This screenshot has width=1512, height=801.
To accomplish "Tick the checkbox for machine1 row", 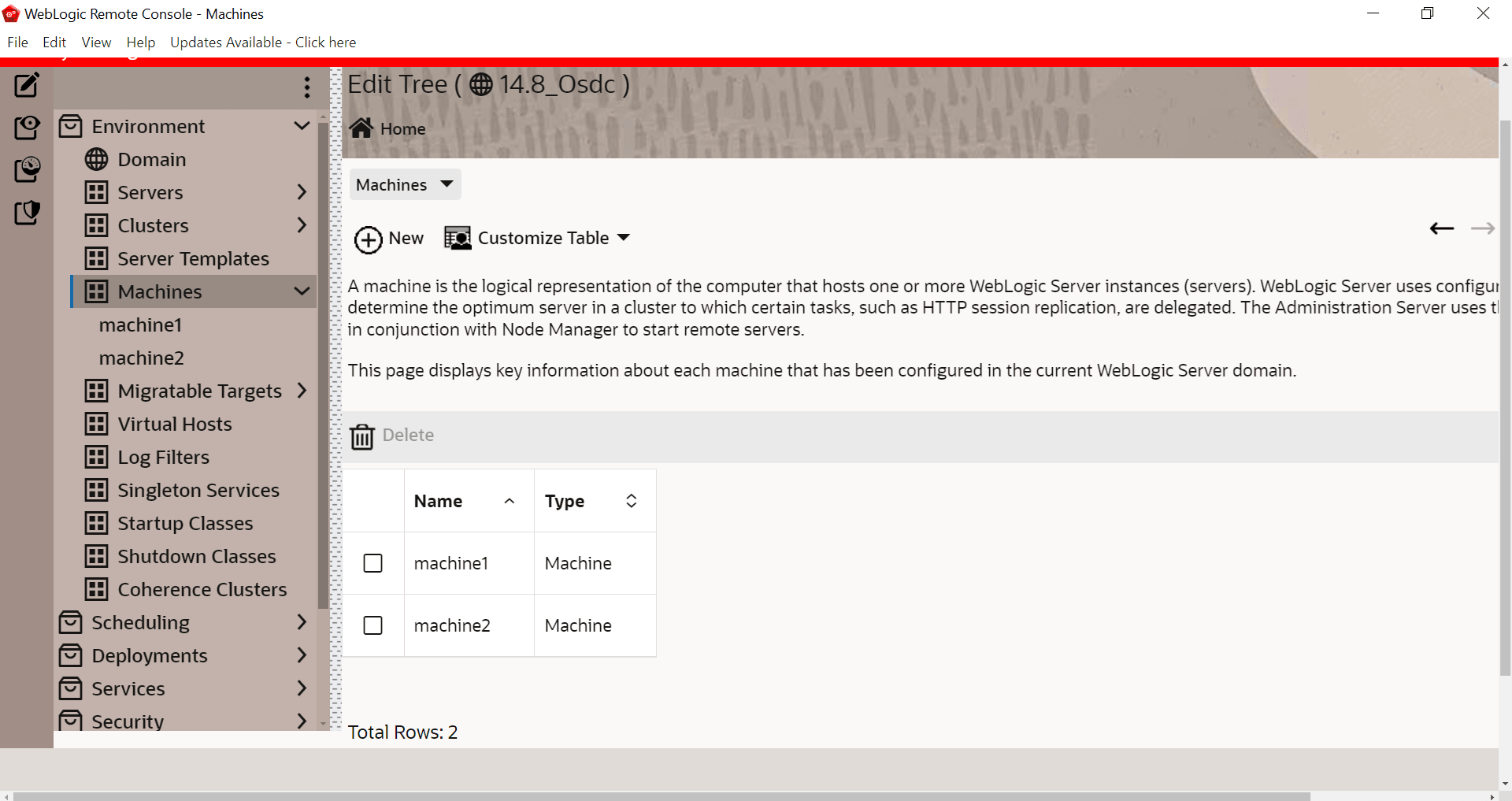I will (x=373, y=563).
